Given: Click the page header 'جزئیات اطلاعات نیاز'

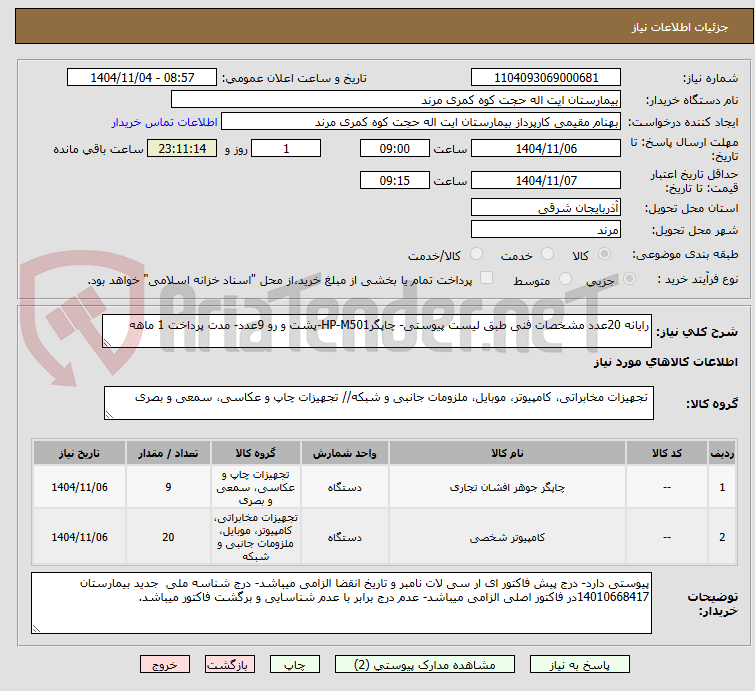Looking at the screenshot, I should (x=679, y=27).
